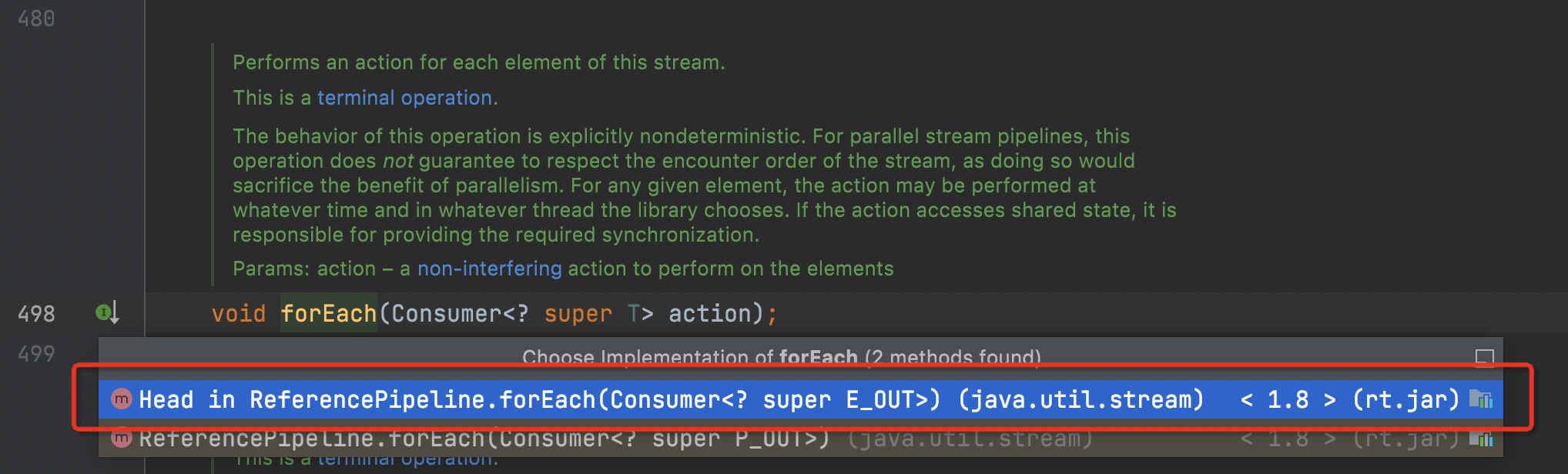Click the usage histogram icon on the highlighted entry
Viewport: 1568px width, 474px height.
click(x=1483, y=399)
